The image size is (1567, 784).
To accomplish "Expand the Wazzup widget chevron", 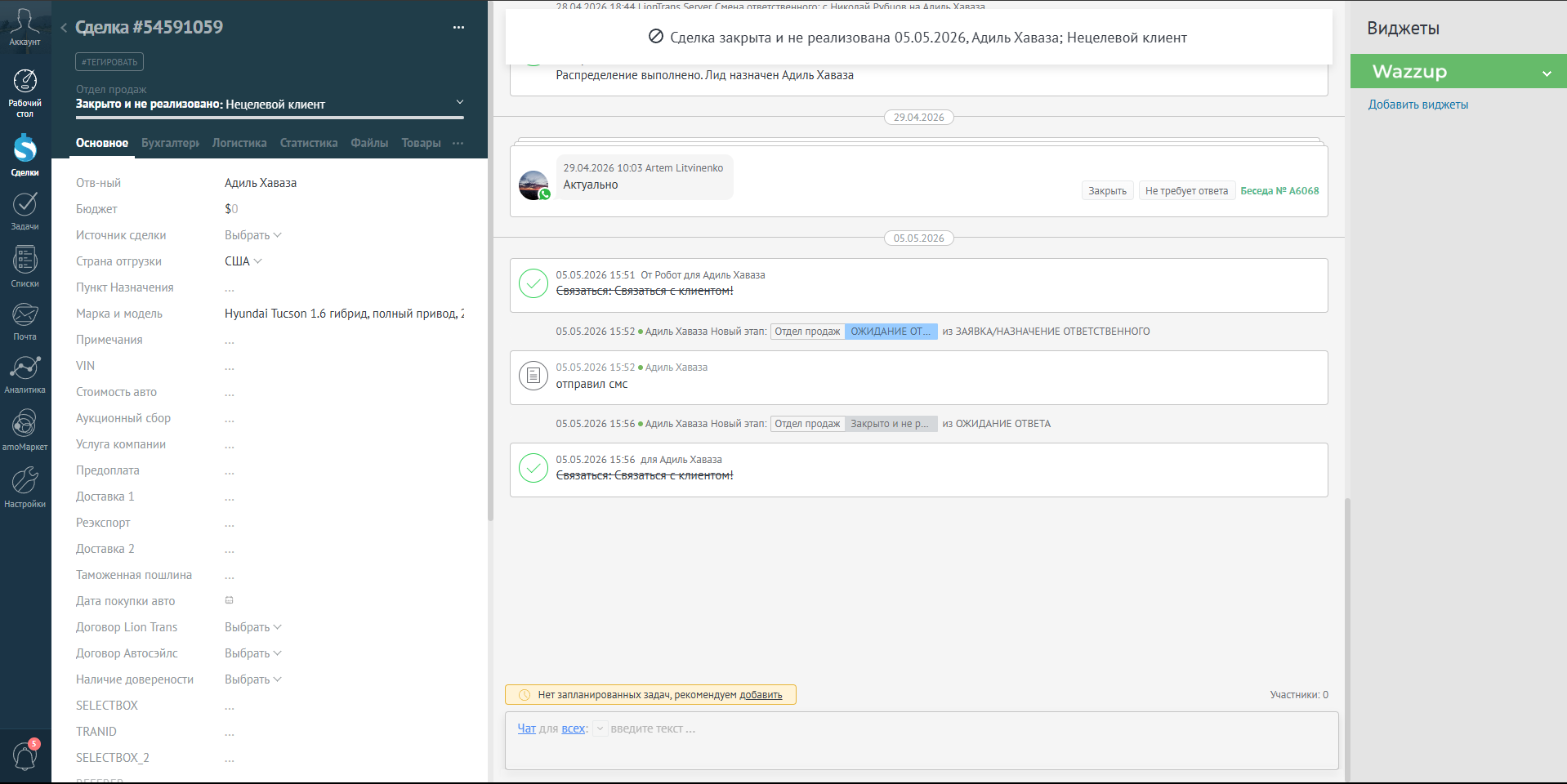I will (x=1547, y=73).
